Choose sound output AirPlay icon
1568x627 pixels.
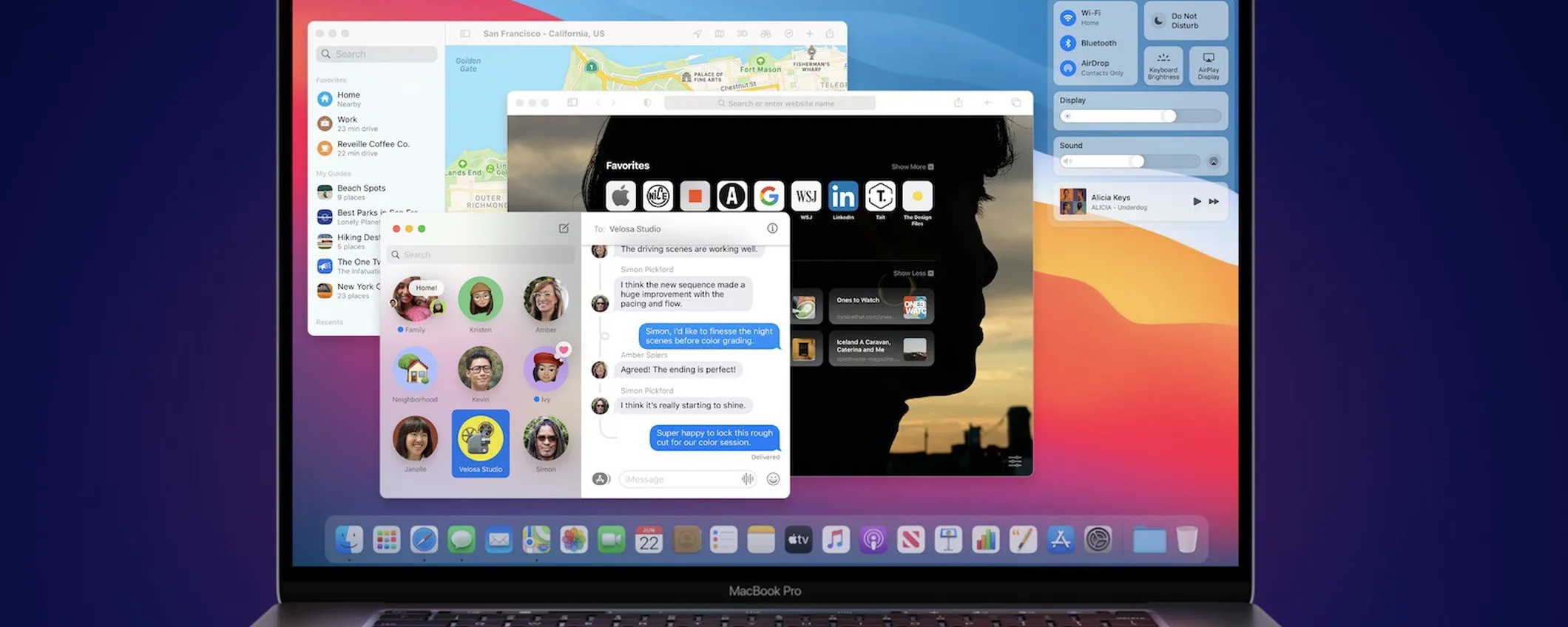pyautogui.click(x=1214, y=161)
